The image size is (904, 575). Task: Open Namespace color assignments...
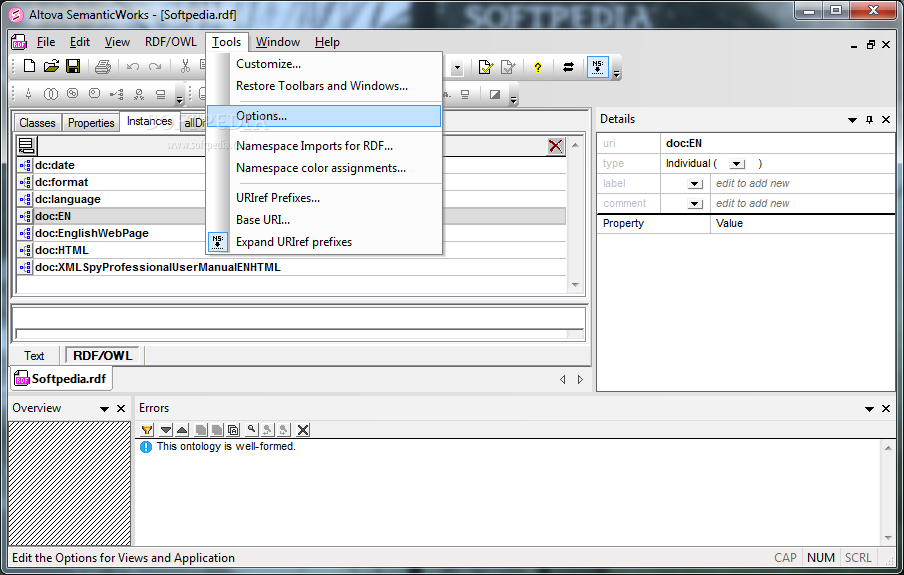[324, 168]
